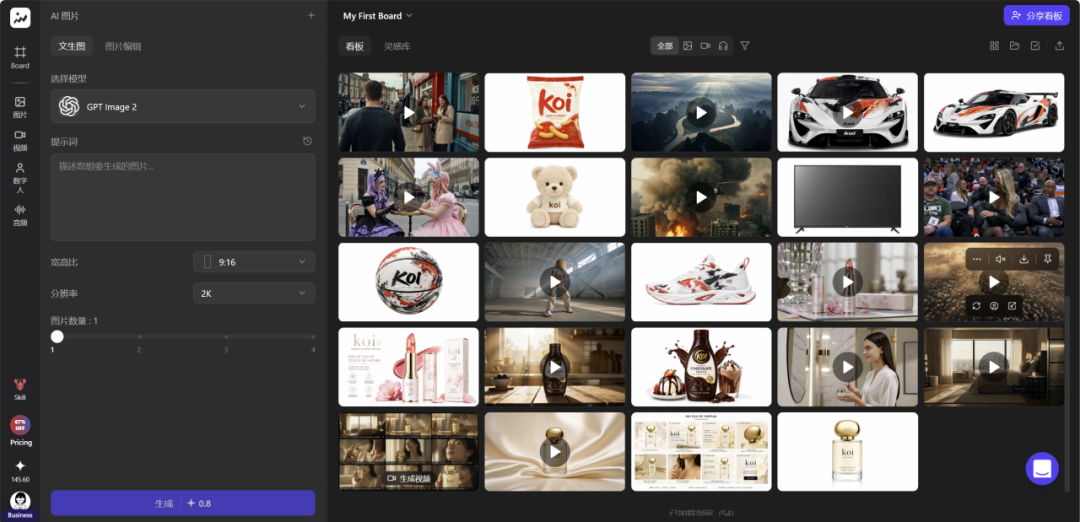Filter board by videos only icon

coord(705,45)
